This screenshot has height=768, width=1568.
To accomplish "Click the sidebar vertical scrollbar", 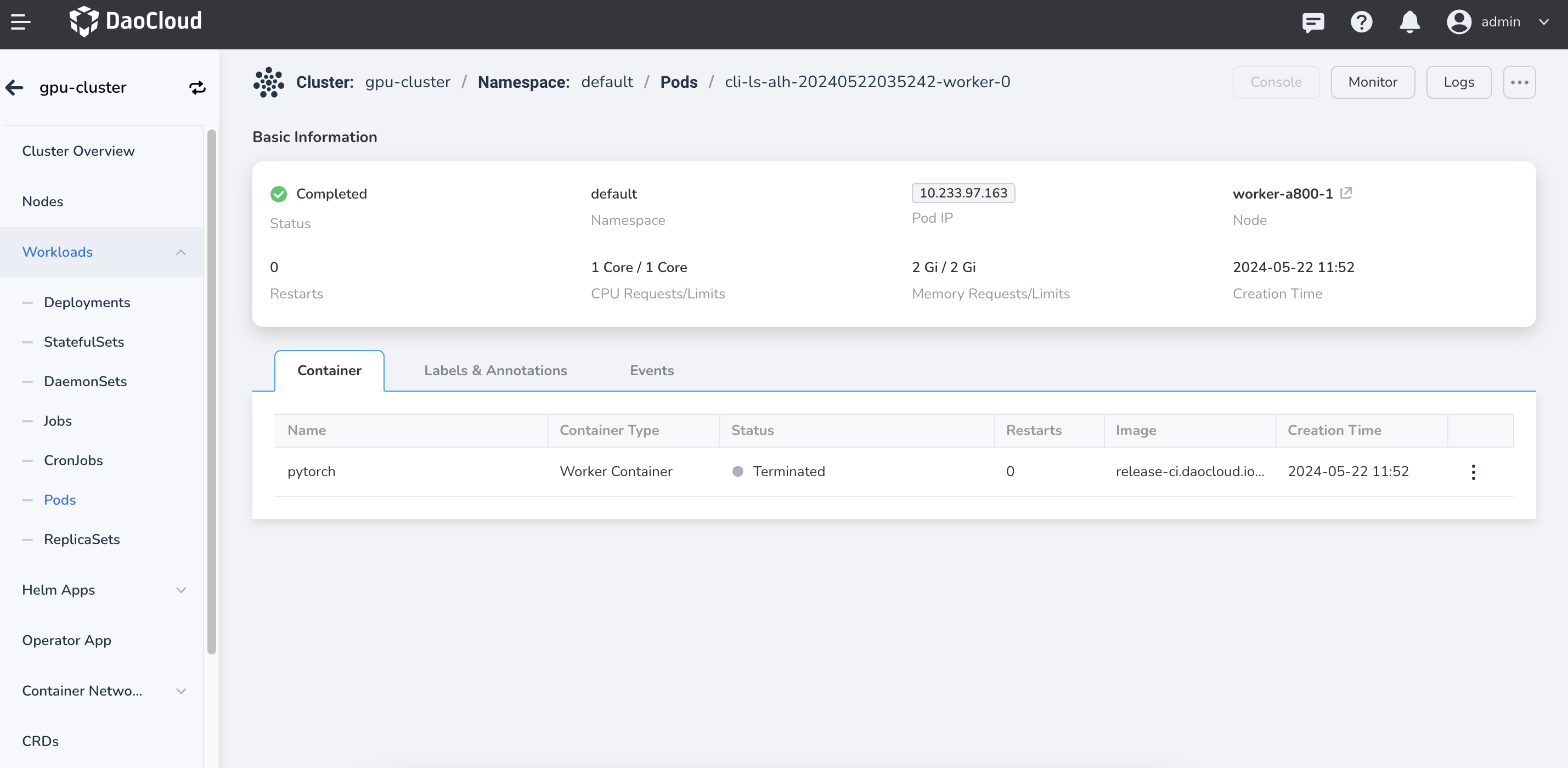I will tap(211, 389).
